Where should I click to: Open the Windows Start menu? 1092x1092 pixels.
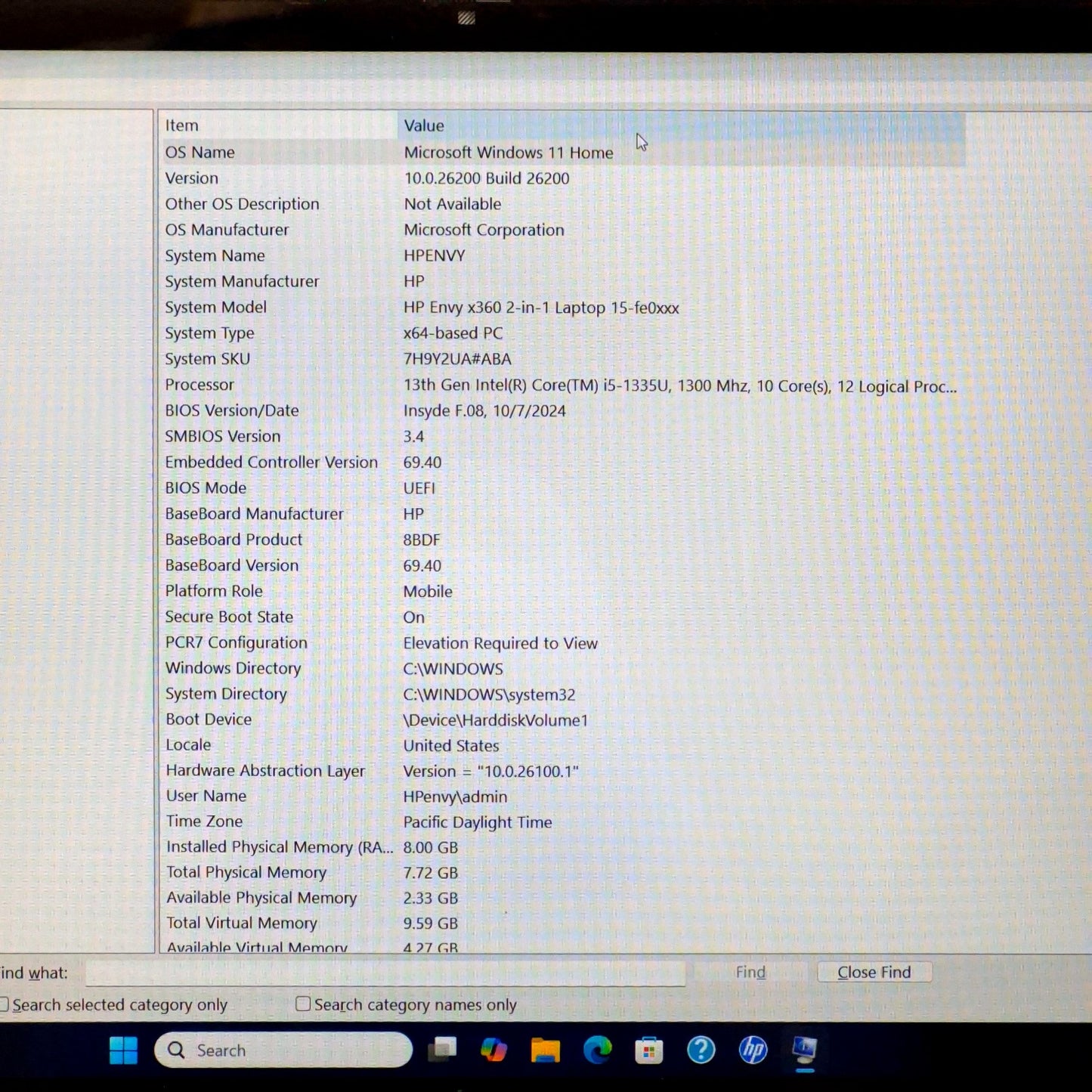(x=123, y=1050)
